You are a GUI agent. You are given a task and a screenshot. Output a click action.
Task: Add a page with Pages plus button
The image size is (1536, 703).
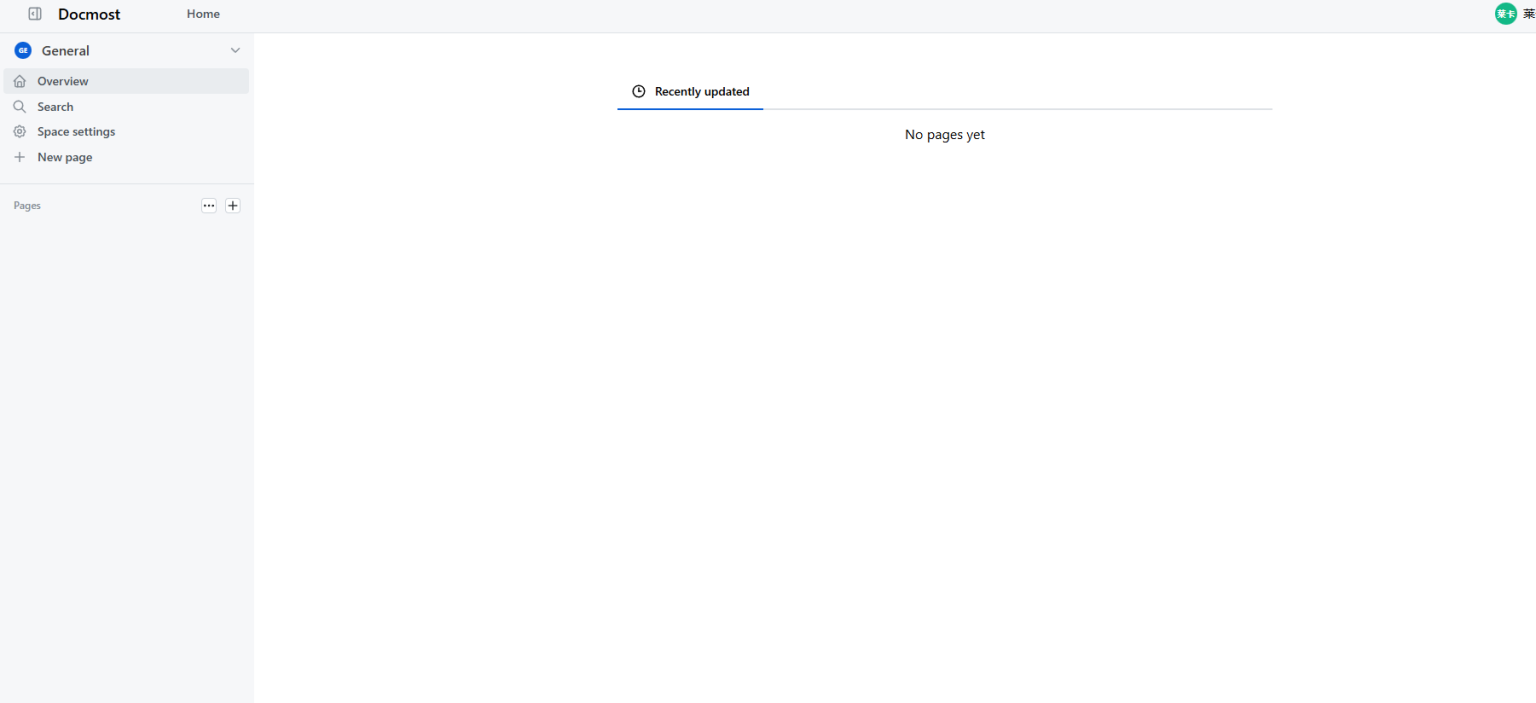pyautogui.click(x=233, y=206)
